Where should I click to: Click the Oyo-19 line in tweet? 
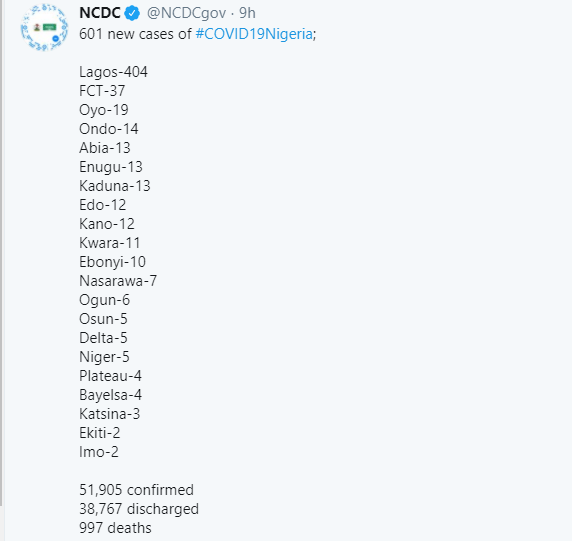(x=104, y=110)
